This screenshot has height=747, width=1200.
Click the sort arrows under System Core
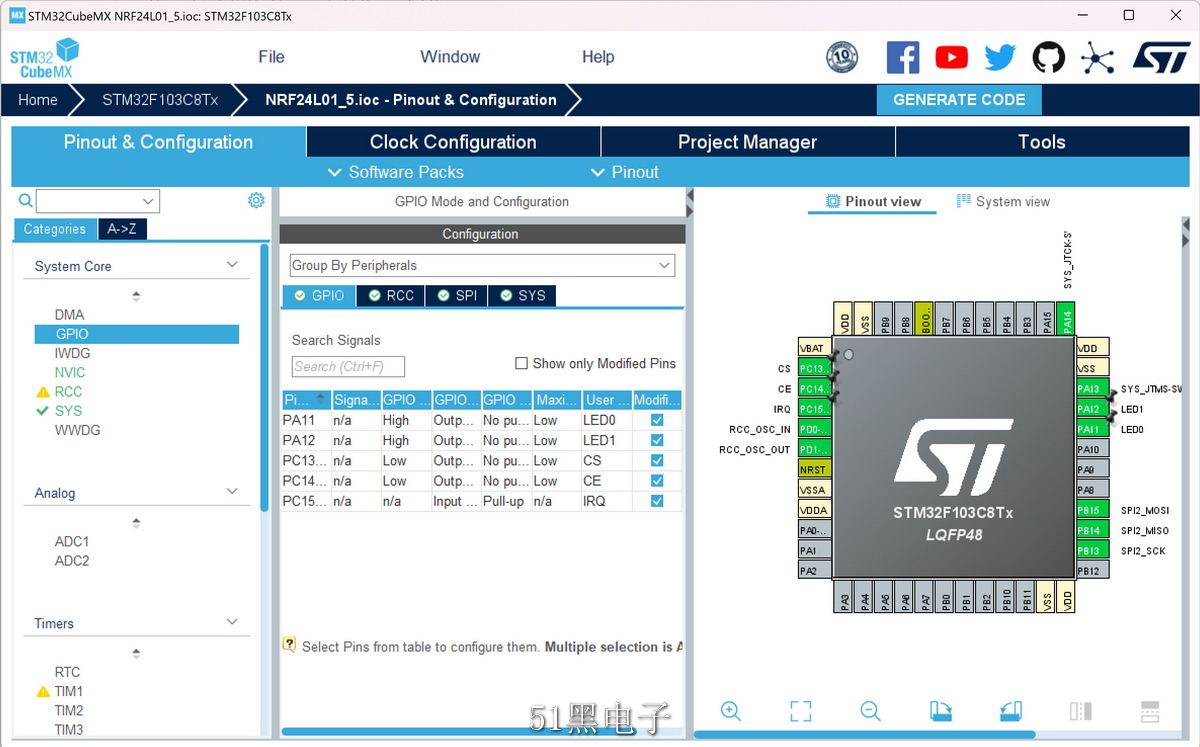tap(136, 296)
